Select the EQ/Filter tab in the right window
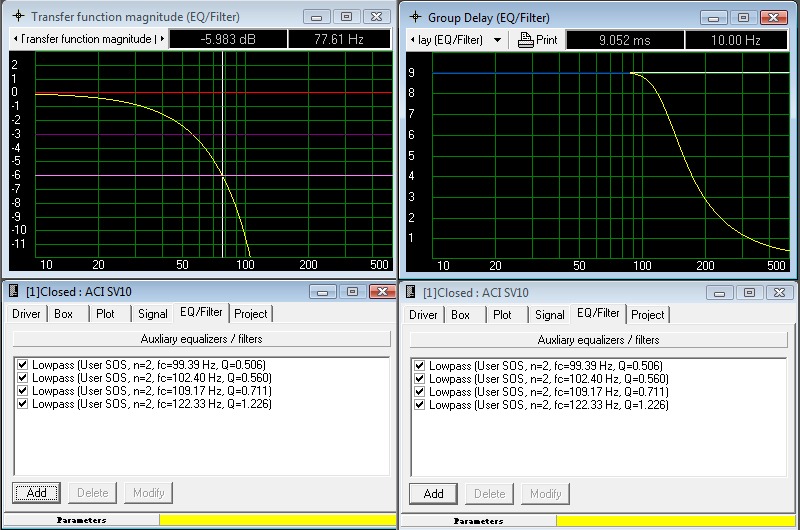The height and width of the screenshot is (530, 800). tap(598, 313)
